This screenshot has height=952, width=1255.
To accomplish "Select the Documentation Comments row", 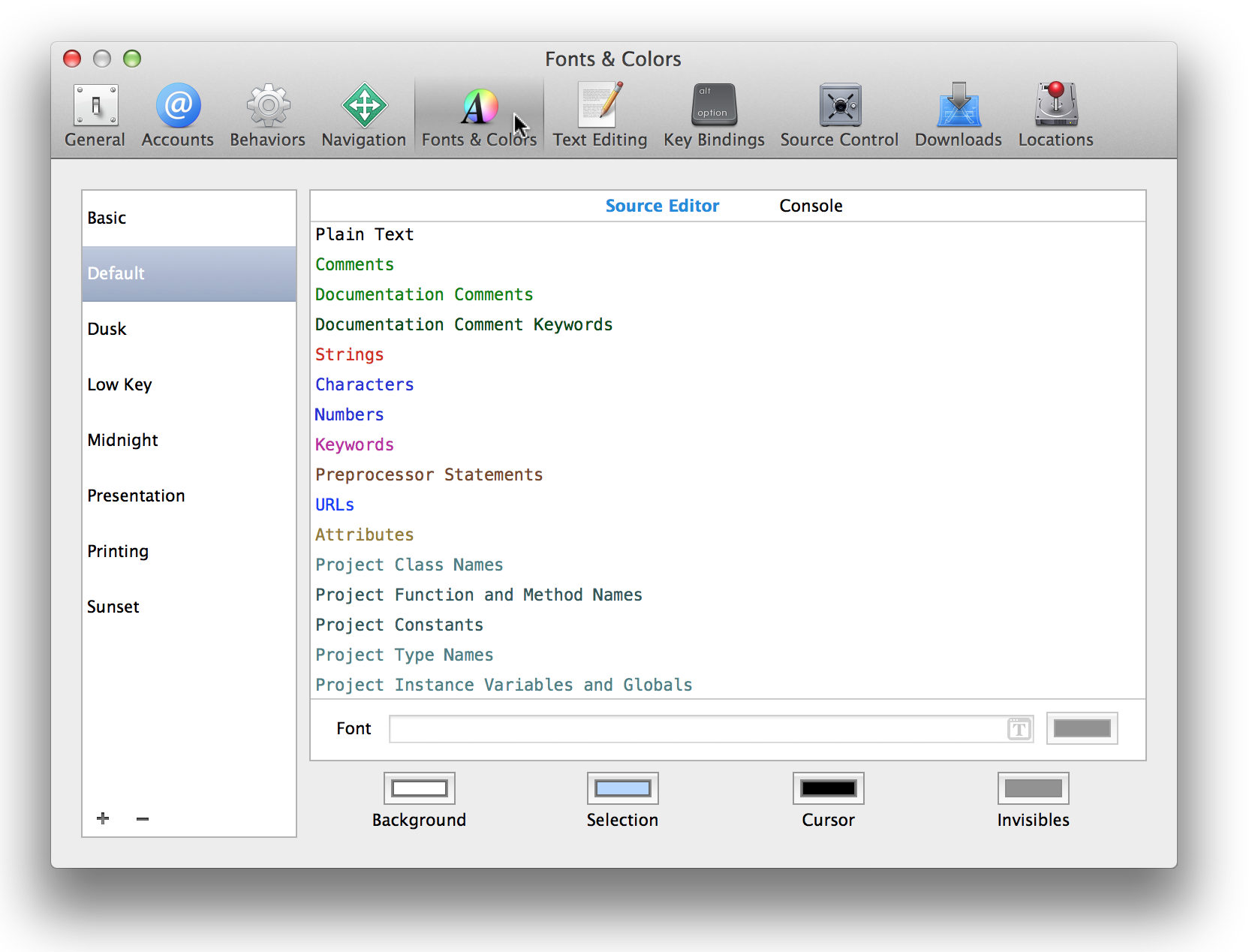I will coord(728,294).
